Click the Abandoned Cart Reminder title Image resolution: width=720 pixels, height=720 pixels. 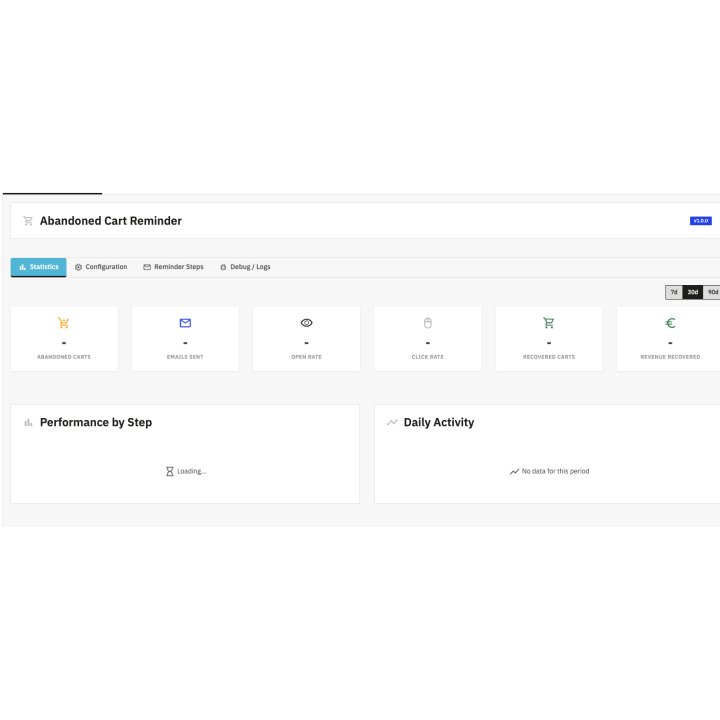[x=110, y=221]
